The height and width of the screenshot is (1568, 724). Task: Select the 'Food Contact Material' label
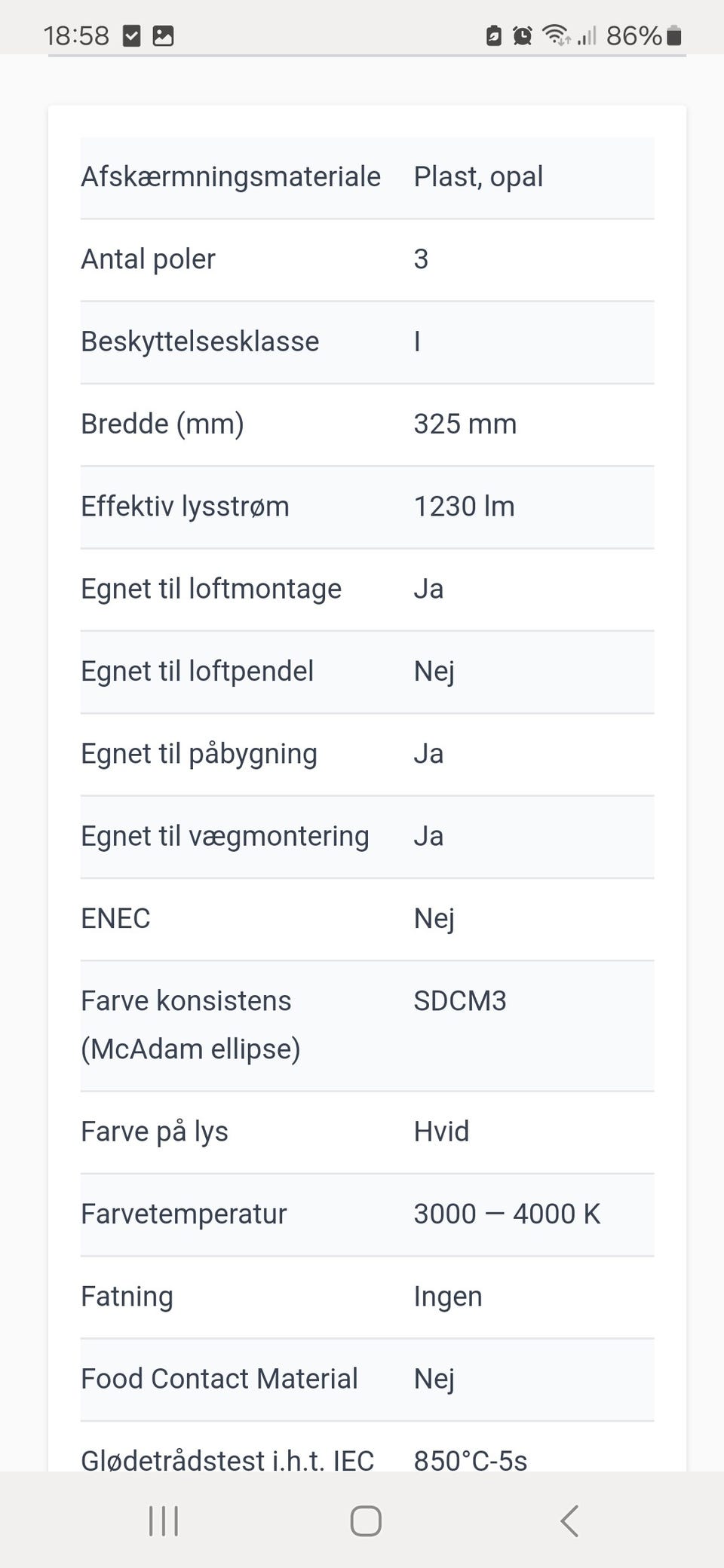219,1378
